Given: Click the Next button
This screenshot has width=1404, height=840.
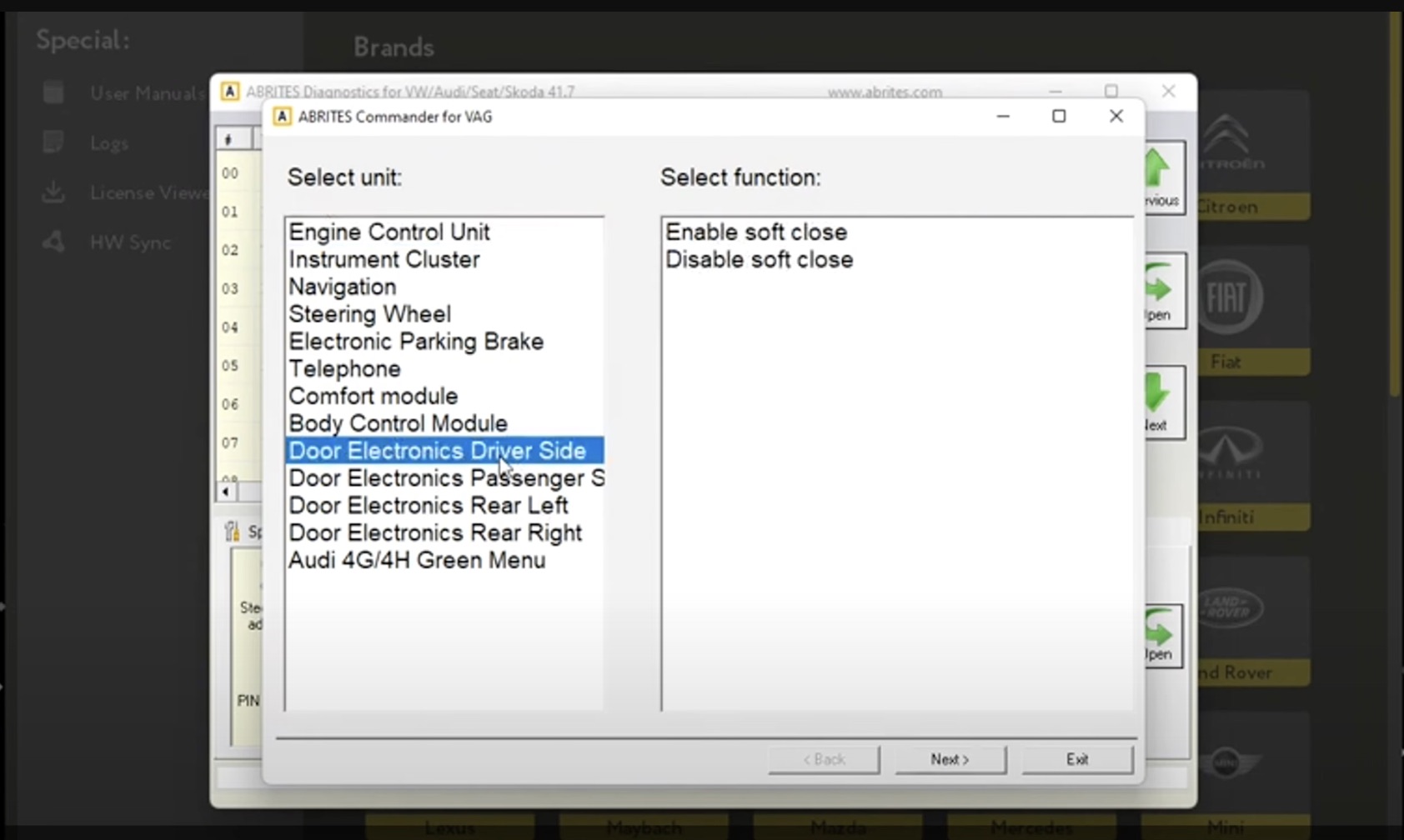Looking at the screenshot, I should point(950,759).
